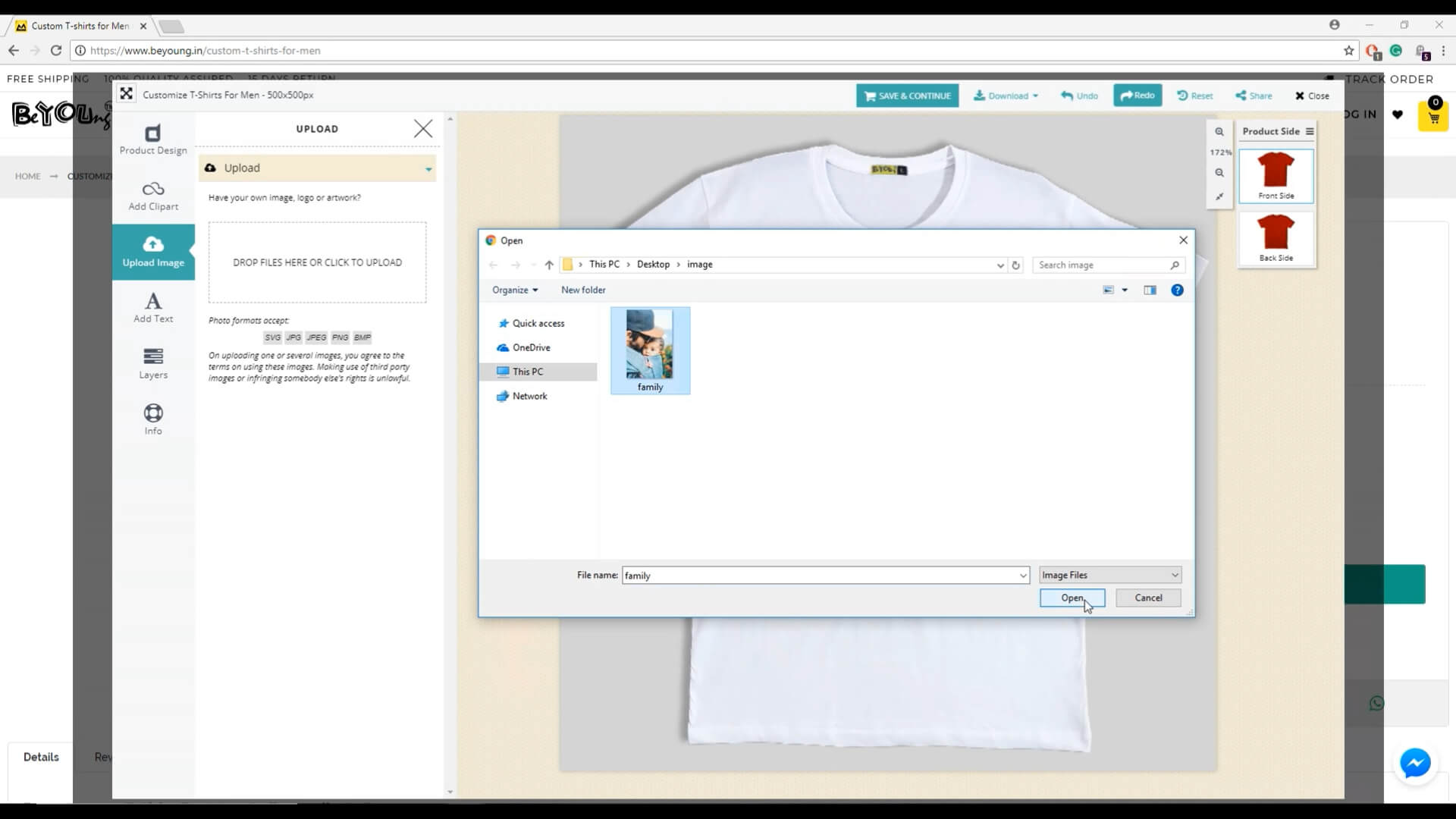Image resolution: width=1456 pixels, height=819 pixels.
Task: Click the Details tab on page
Action: [x=41, y=757]
